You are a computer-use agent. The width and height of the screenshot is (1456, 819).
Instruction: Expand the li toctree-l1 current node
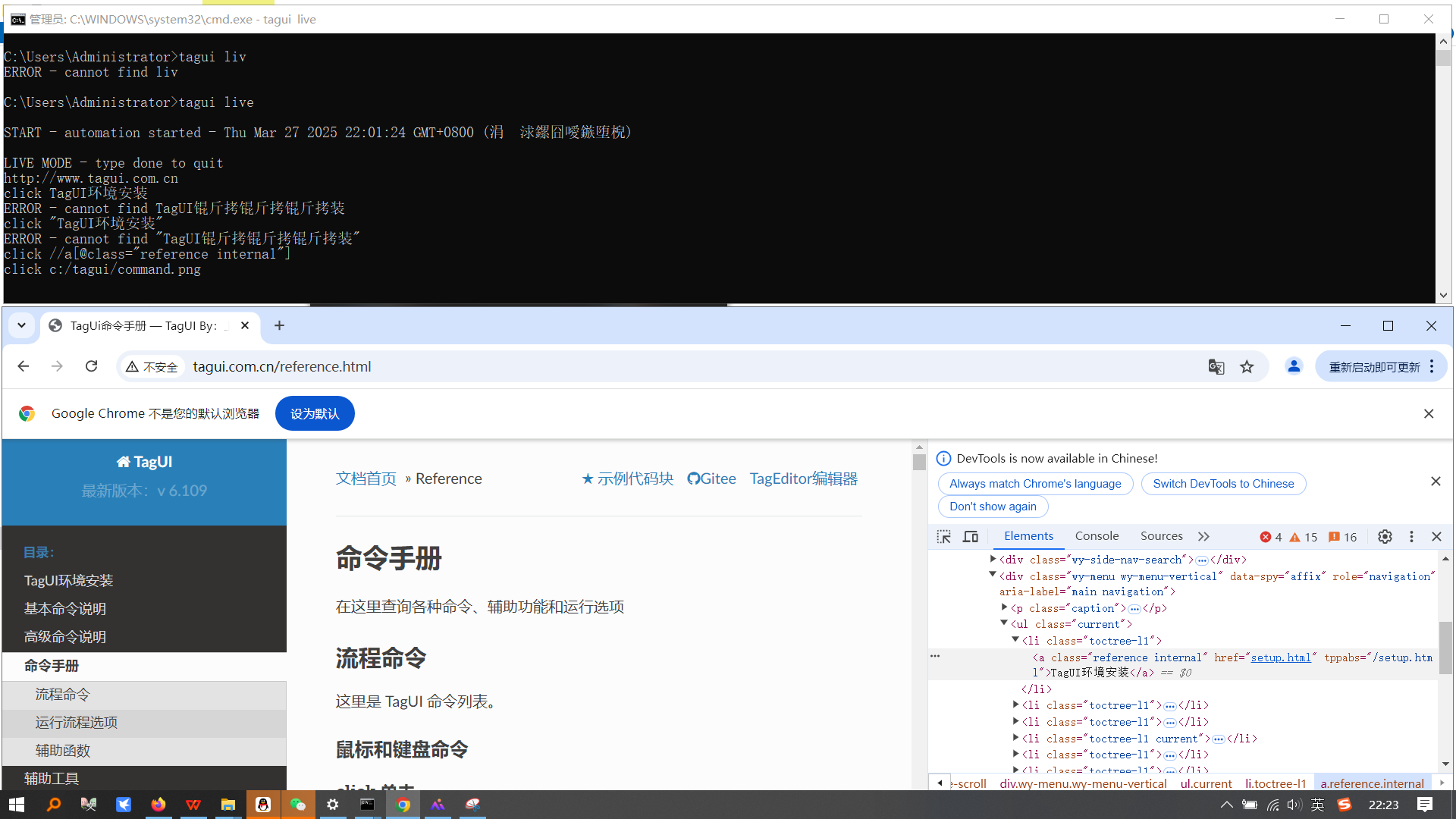[1015, 738]
